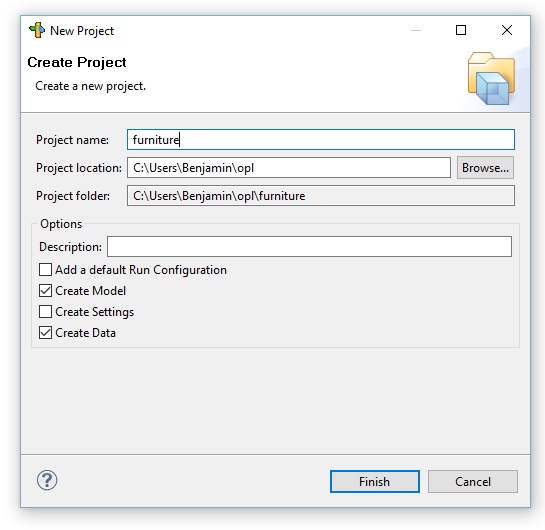Click the help question mark icon

tap(47, 480)
